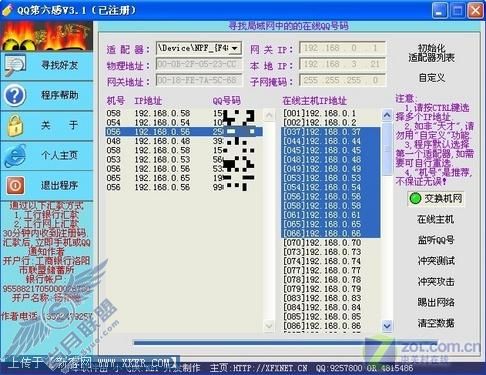486x375 pixels.
Task: Select host [083]192.168.0.83
Action: (331, 298)
